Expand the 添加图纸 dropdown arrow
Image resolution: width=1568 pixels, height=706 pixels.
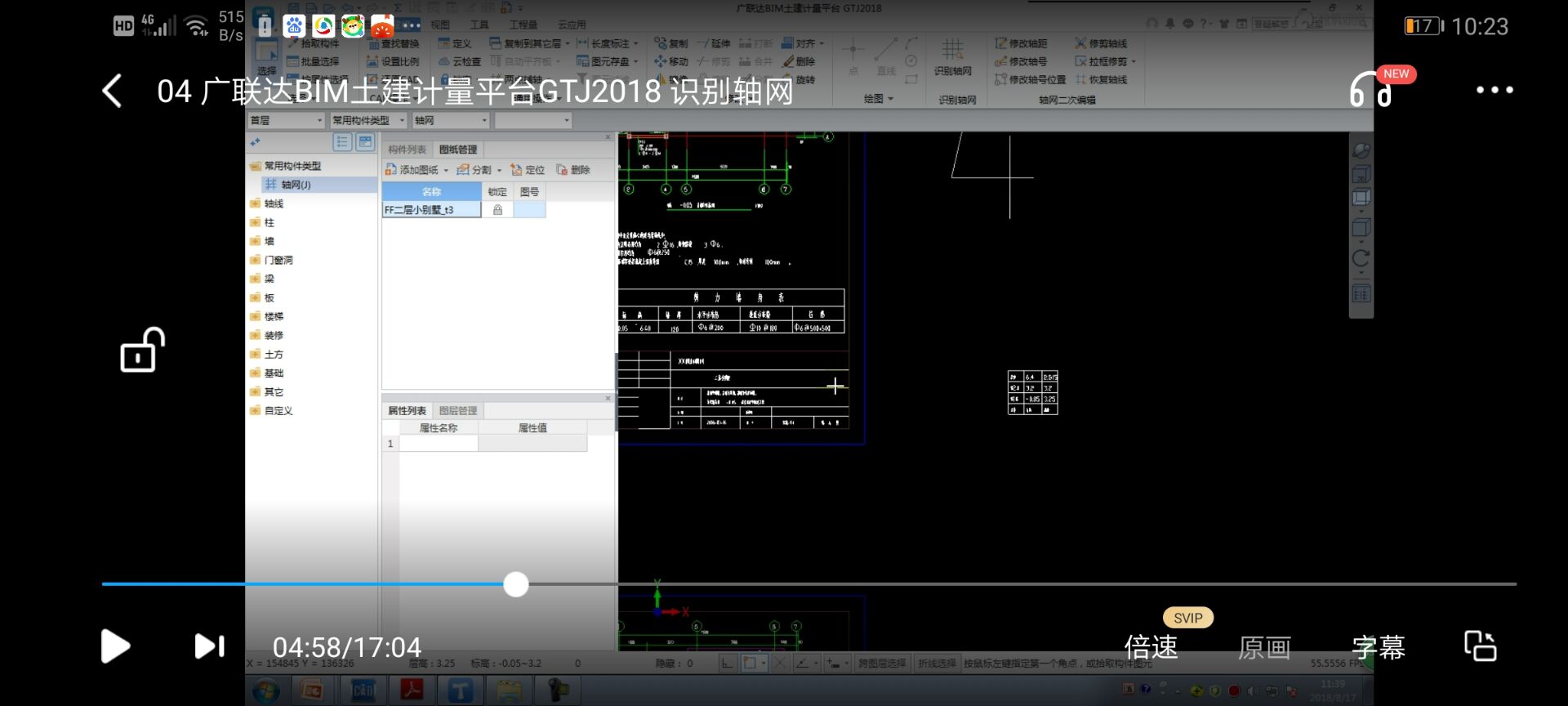446,170
